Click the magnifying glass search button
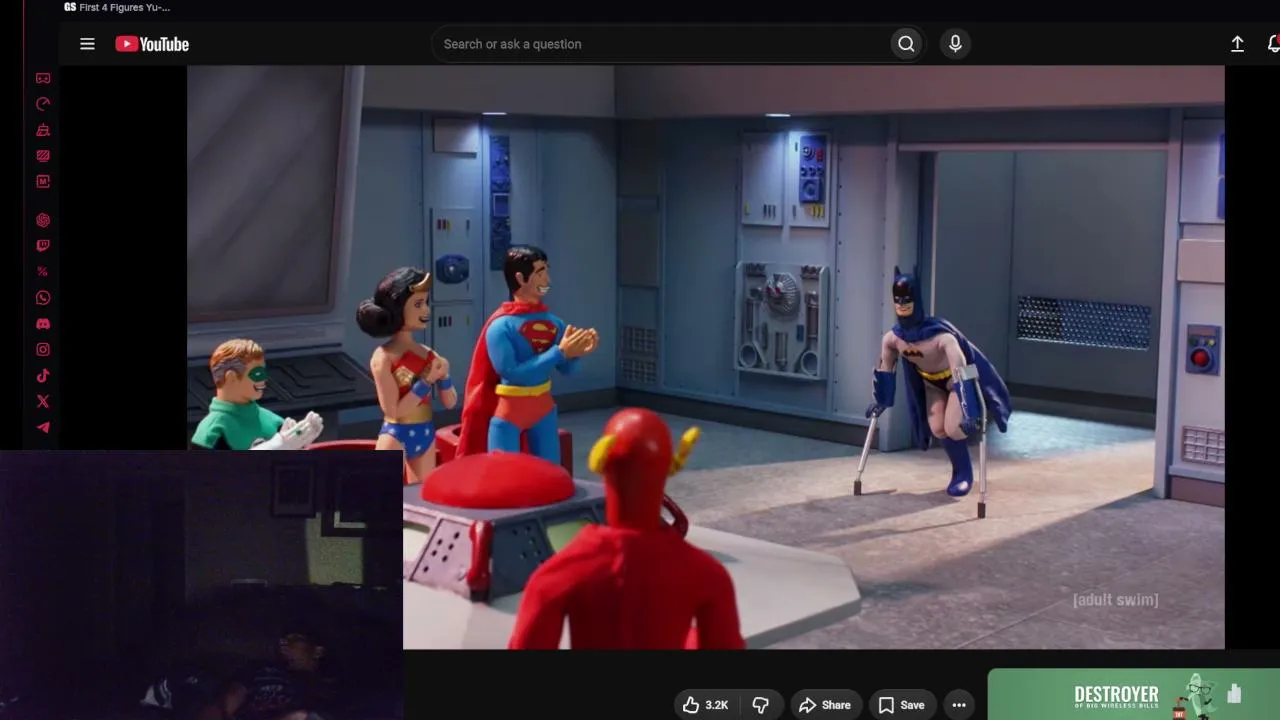The width and height of the screenshot is (1280, 720). [x=906, y=44]
